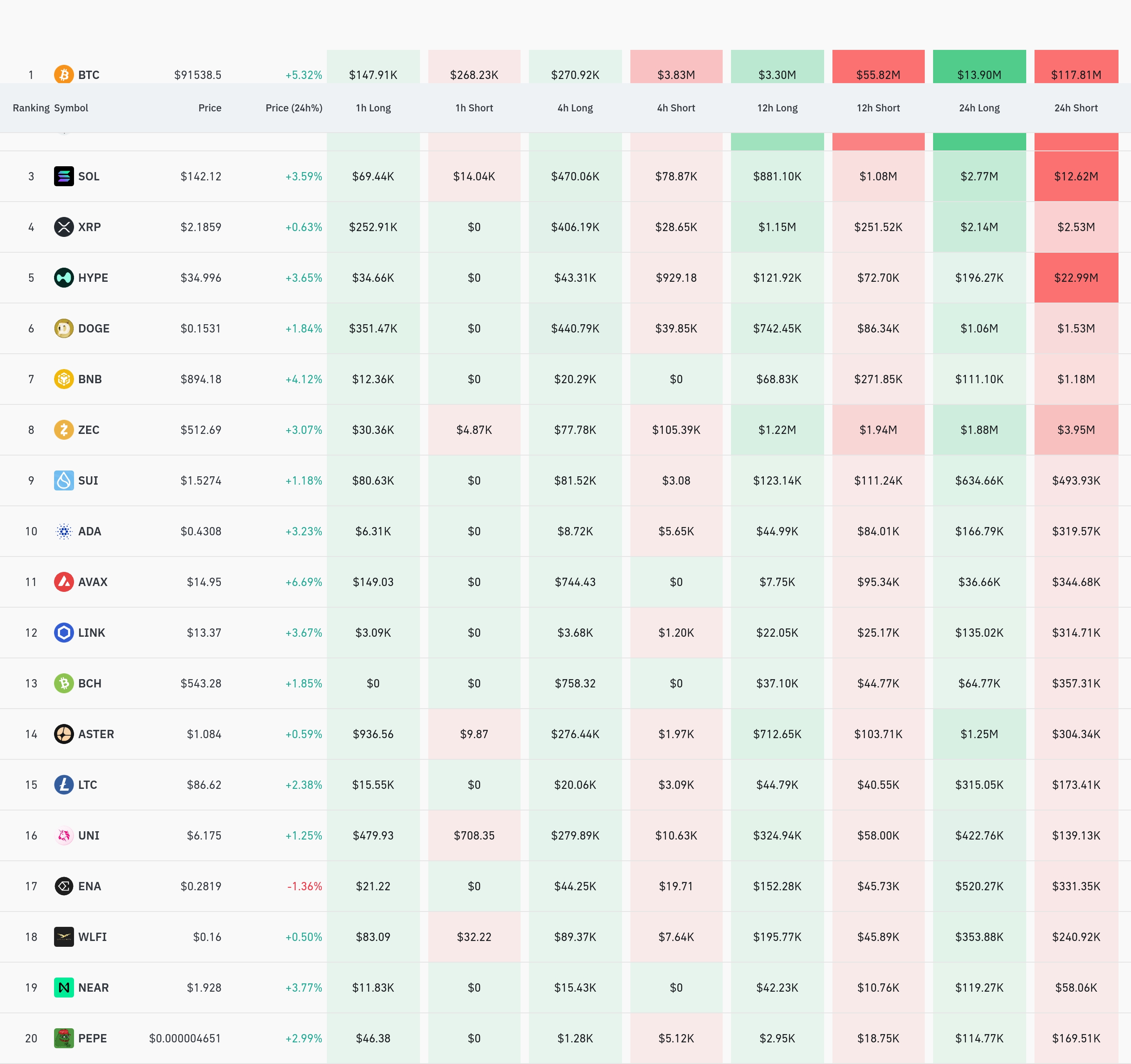Click the Bitcoin BTC coin icon
The width and height of the screenshot is (1131, 1064).
[x=64, y=74]
